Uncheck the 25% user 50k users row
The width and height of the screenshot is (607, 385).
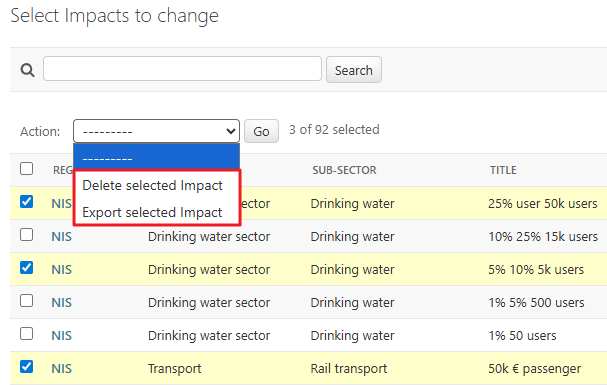click(26, 202)
